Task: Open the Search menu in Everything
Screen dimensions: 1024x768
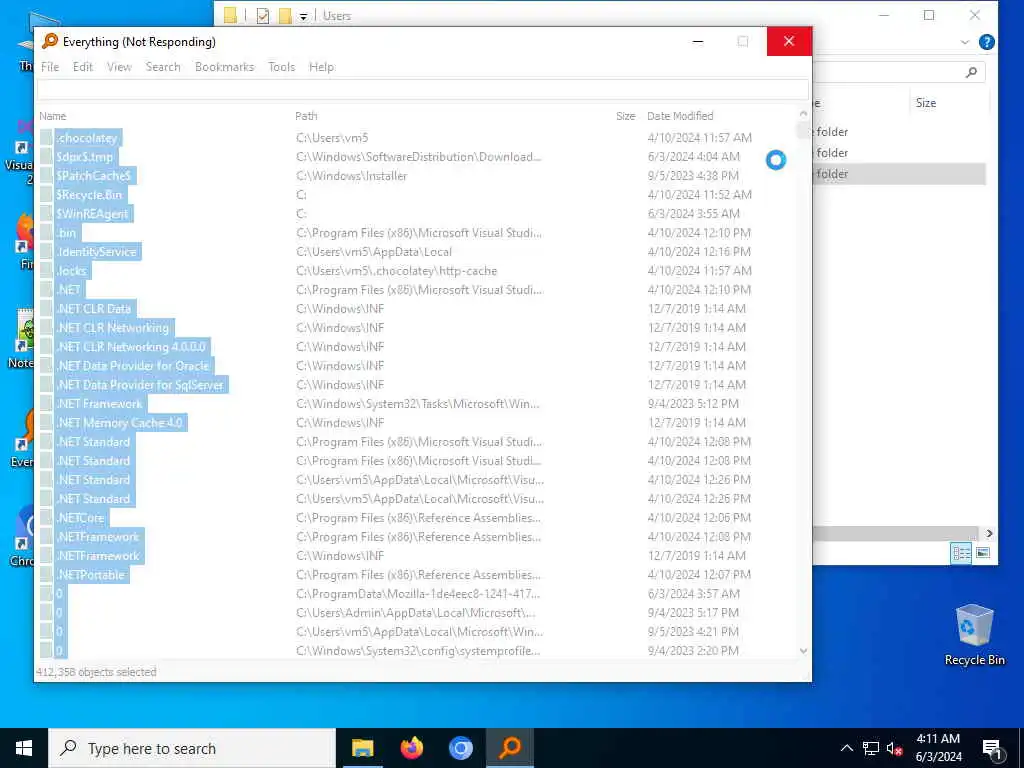Action: (x=163, y=67)
